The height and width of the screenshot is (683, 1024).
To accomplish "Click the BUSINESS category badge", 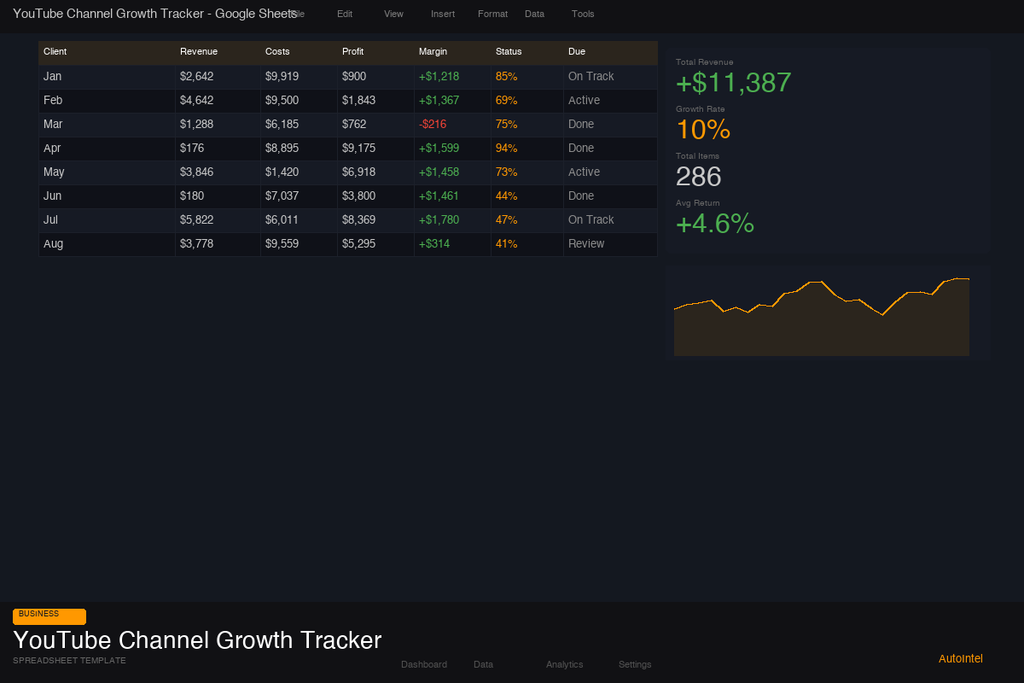I will click(49, 616).
